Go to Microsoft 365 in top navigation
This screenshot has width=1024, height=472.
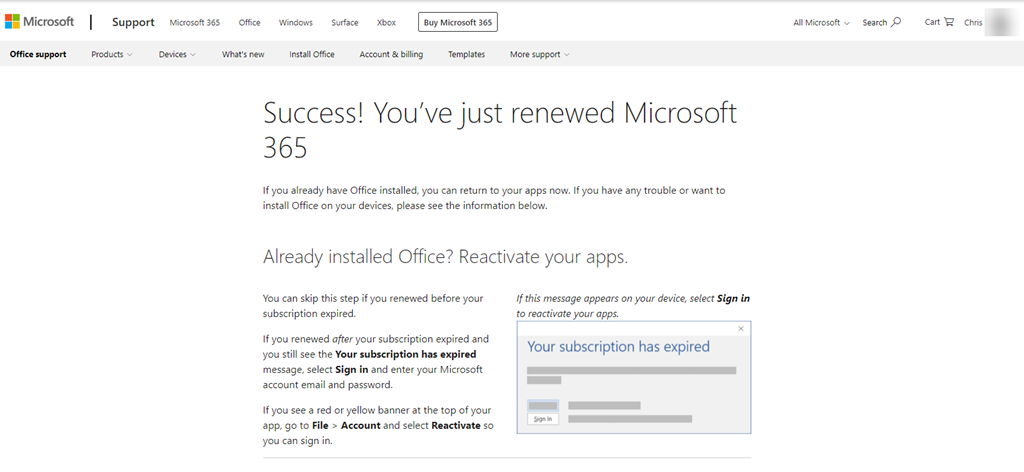[195, 22]
